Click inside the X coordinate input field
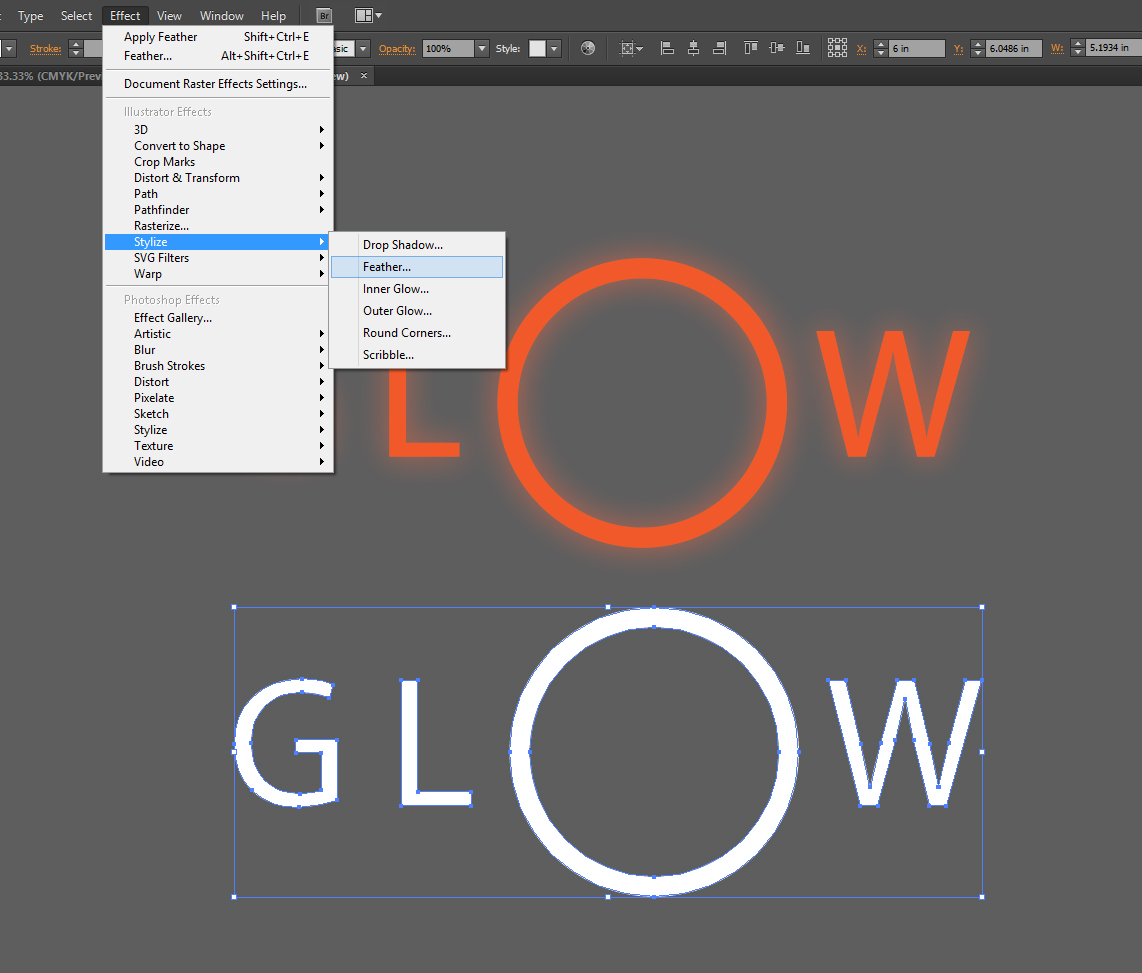 (920, 47)
